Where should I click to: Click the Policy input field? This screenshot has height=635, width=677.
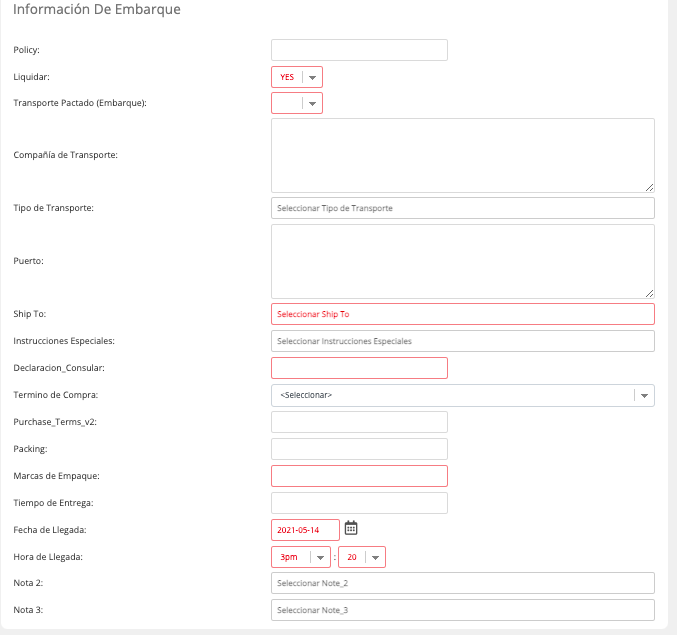[359, 50]
